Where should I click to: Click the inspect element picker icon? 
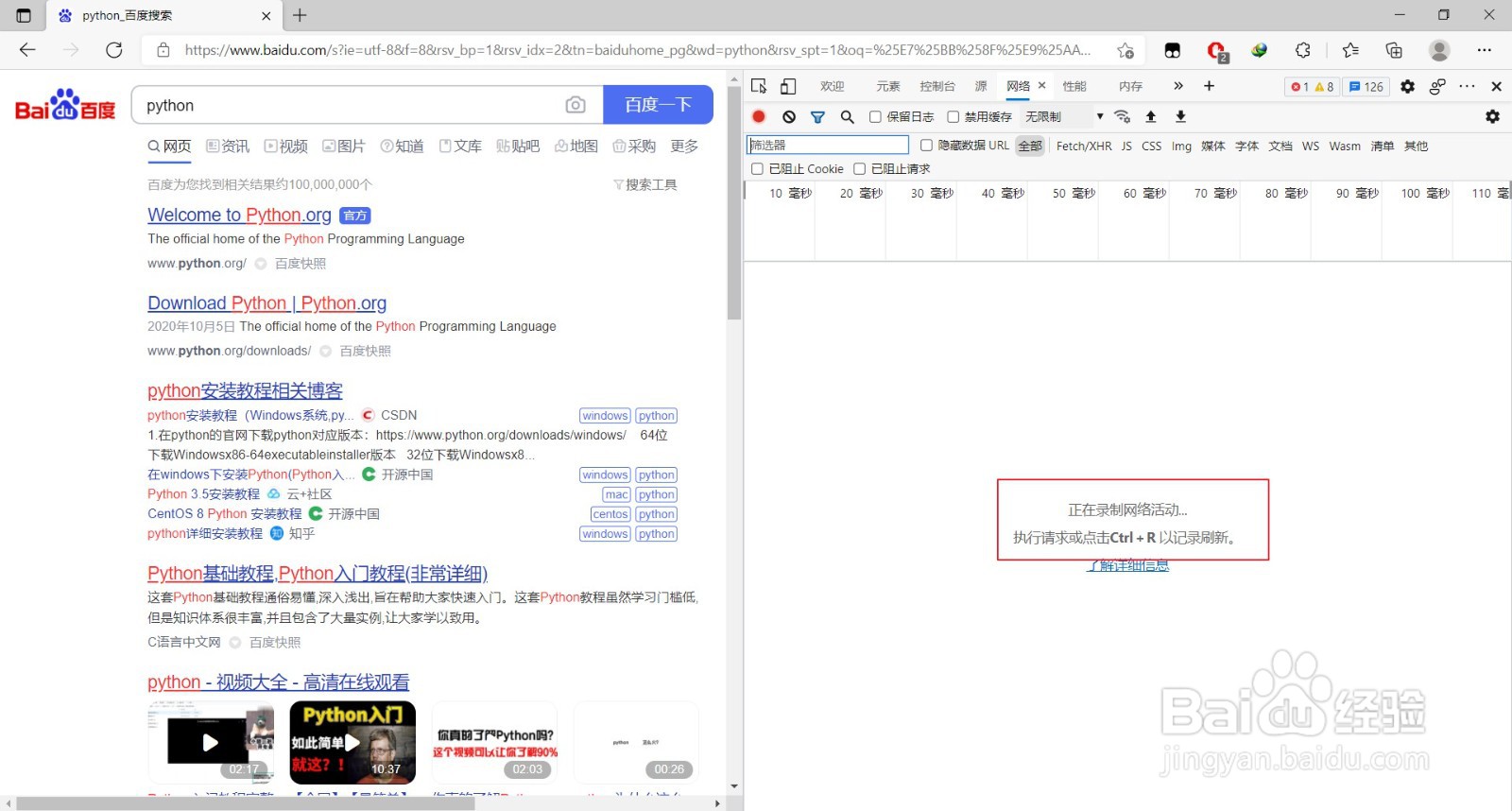click(x=759, y=86)
